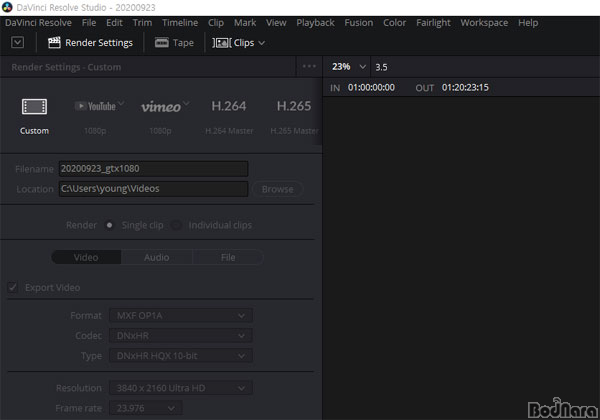Toggle the panel checkbox dropdown icon in toolbar
Viewport: 600px width, 420px height.
[x=18, y=42]
